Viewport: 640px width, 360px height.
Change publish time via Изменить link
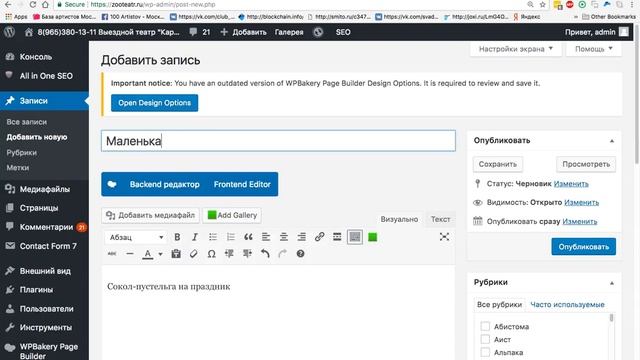tap(580, 221)
